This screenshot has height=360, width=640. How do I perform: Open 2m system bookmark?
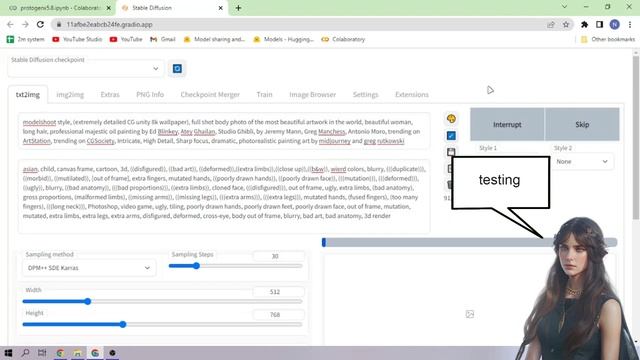(26, 39)
